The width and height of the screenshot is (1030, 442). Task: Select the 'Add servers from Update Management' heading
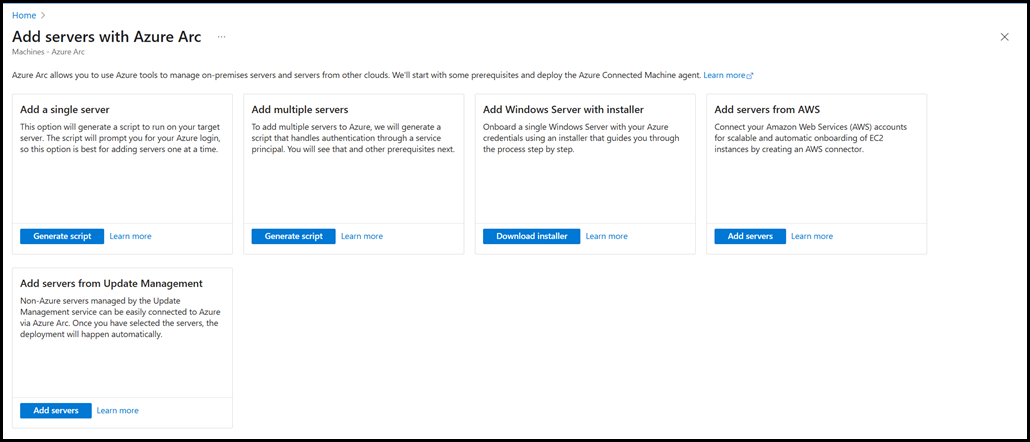[111, 283]
